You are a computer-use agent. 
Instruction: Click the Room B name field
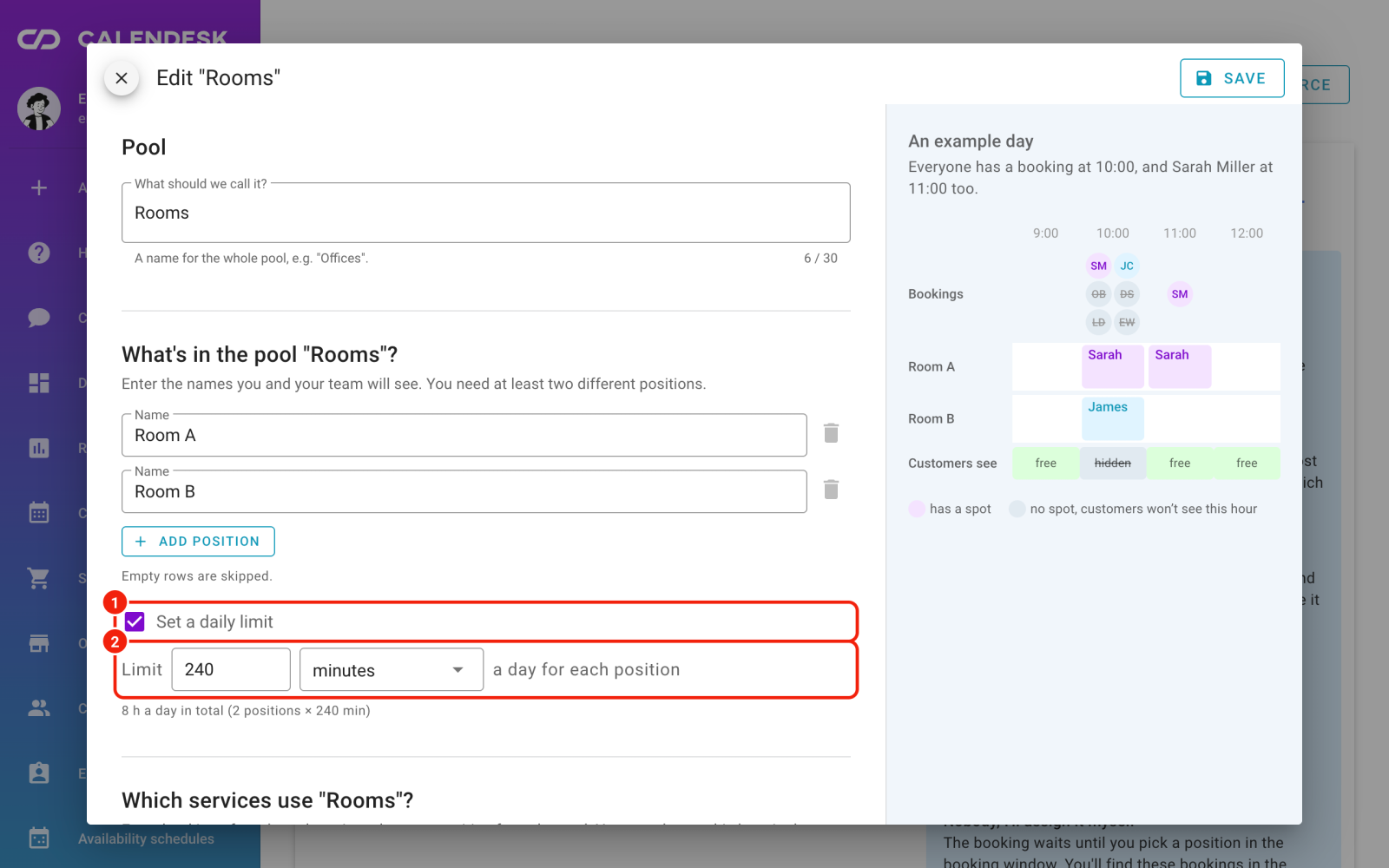point(464,491)
